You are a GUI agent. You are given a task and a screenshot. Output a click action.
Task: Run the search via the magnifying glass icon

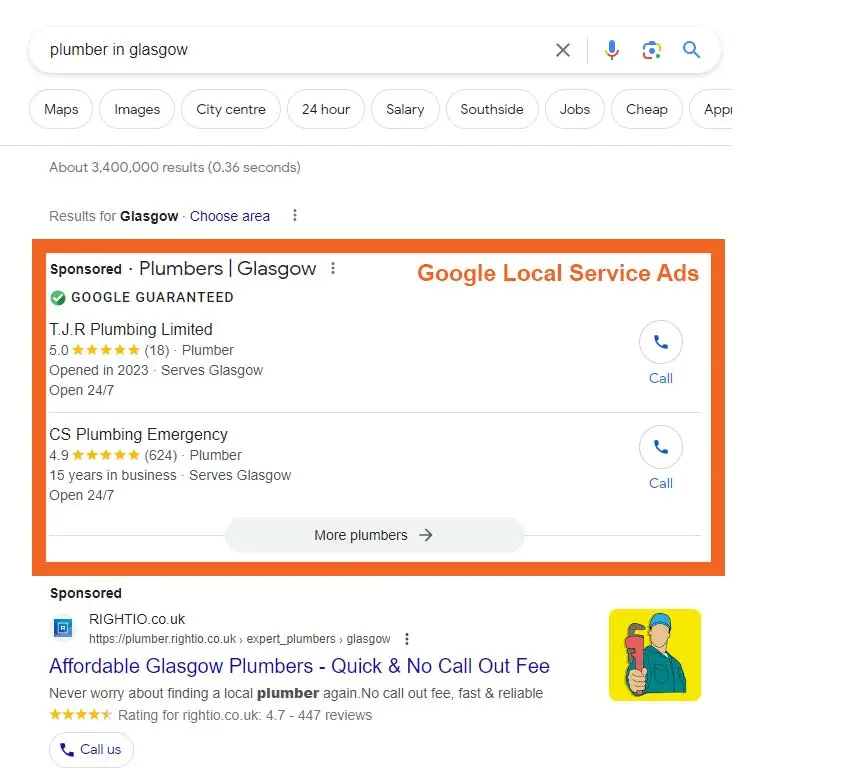coord(691,50)
